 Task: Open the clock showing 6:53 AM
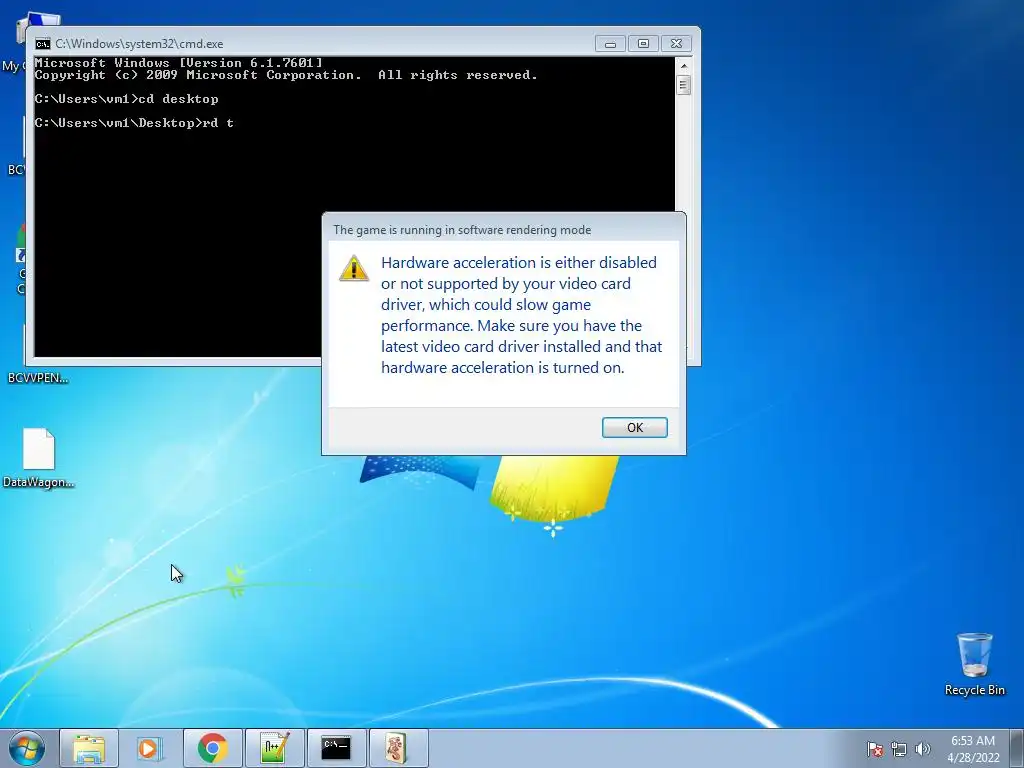click(x=973, y=749)
